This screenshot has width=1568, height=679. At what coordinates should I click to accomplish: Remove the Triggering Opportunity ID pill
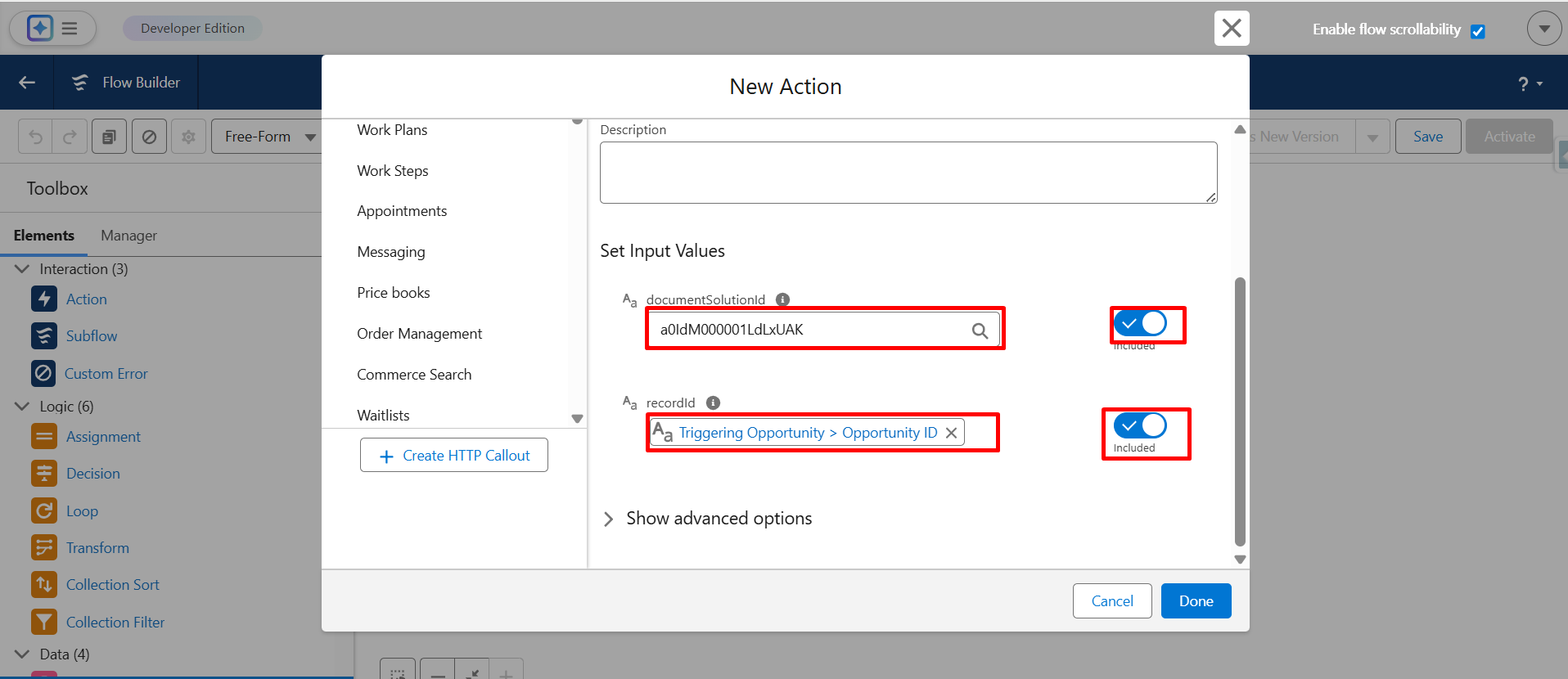click(951, 433)
